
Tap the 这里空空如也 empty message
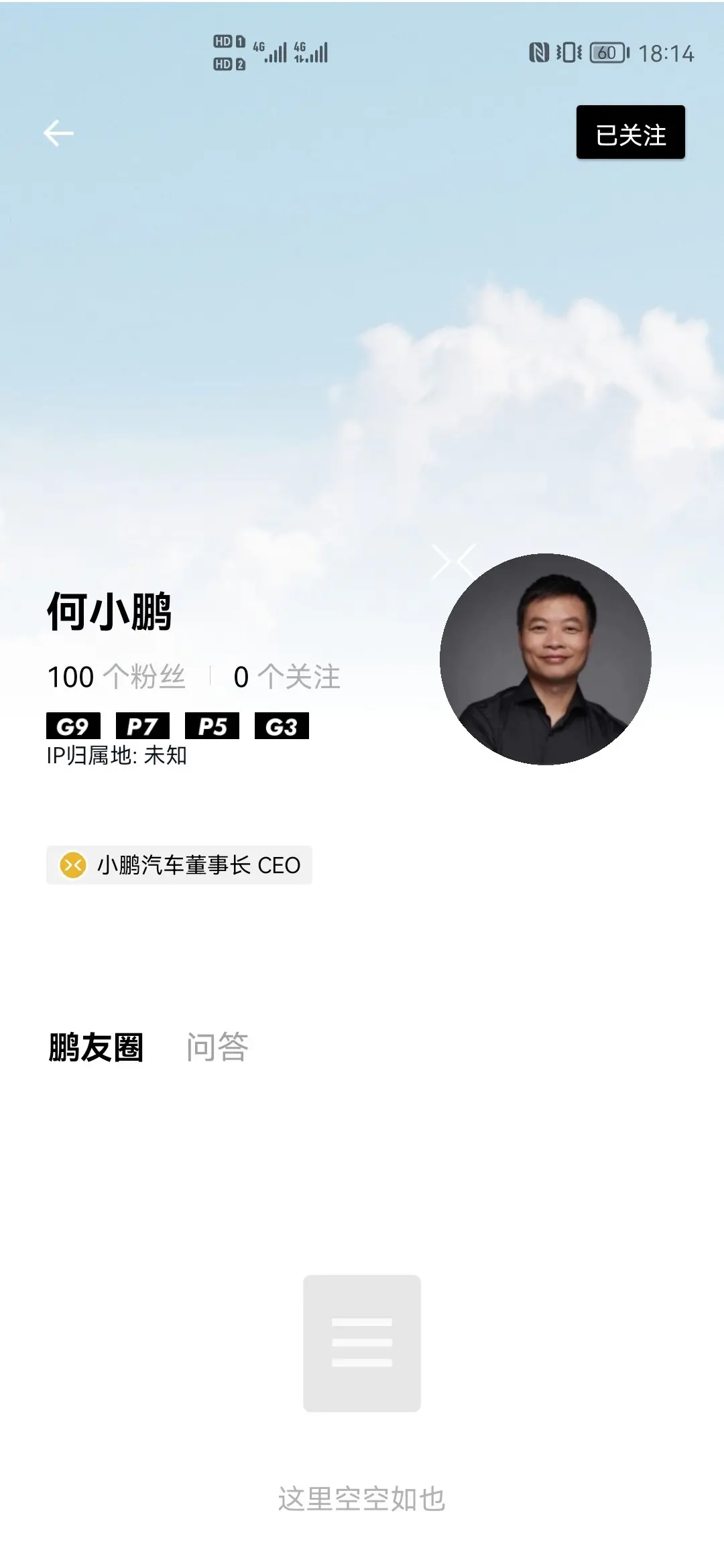point(362,1499)
